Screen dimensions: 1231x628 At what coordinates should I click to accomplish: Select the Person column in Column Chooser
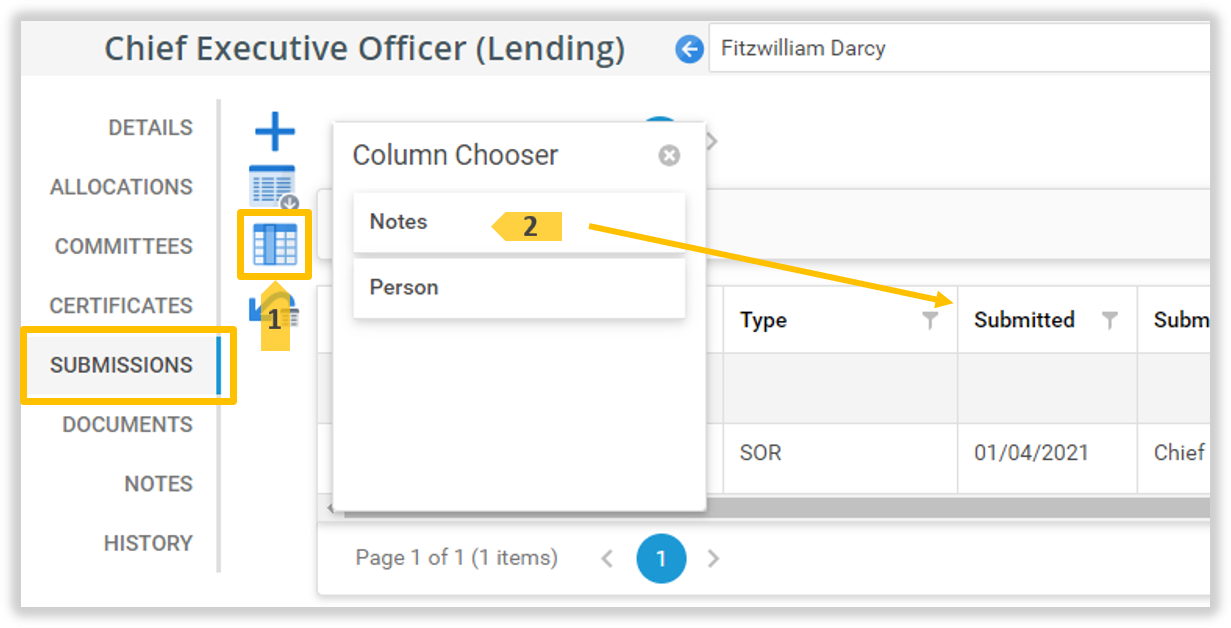tap(404, 288)
